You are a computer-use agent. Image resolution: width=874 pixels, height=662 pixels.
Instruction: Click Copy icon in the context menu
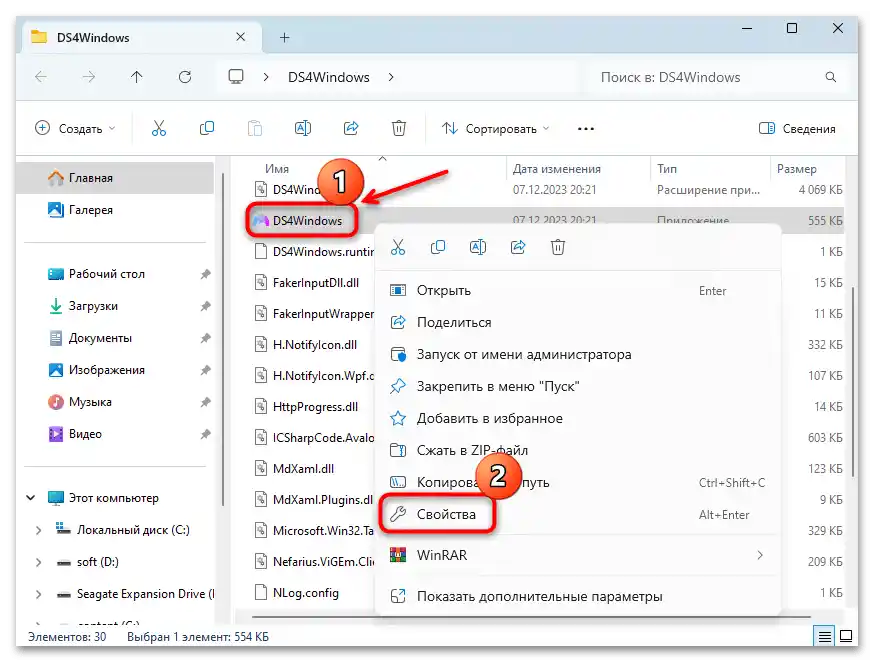438,247
